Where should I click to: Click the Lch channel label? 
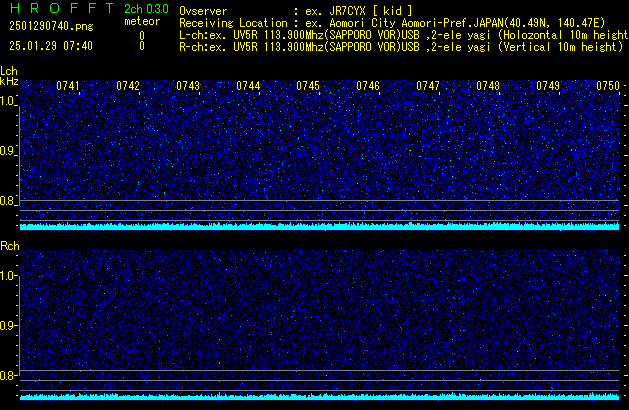[9, 71]
